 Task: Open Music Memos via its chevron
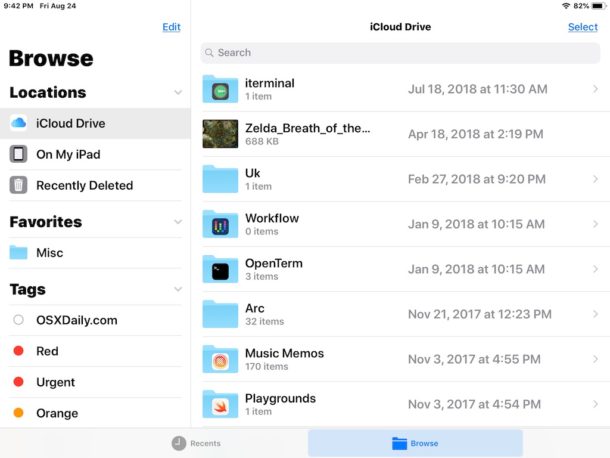[596, 359]
